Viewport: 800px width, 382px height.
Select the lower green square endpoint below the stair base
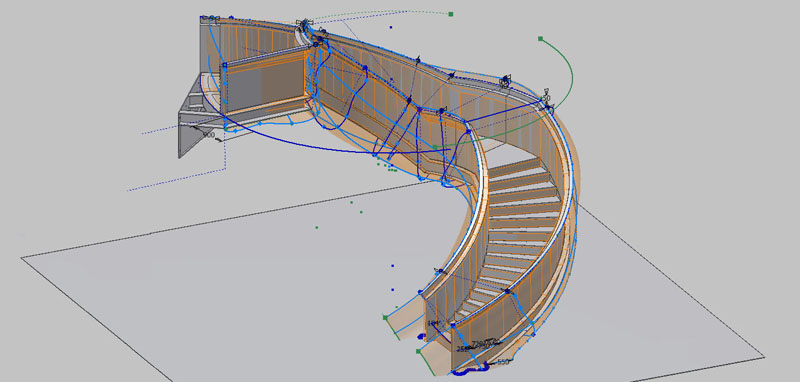click(418, 351)
